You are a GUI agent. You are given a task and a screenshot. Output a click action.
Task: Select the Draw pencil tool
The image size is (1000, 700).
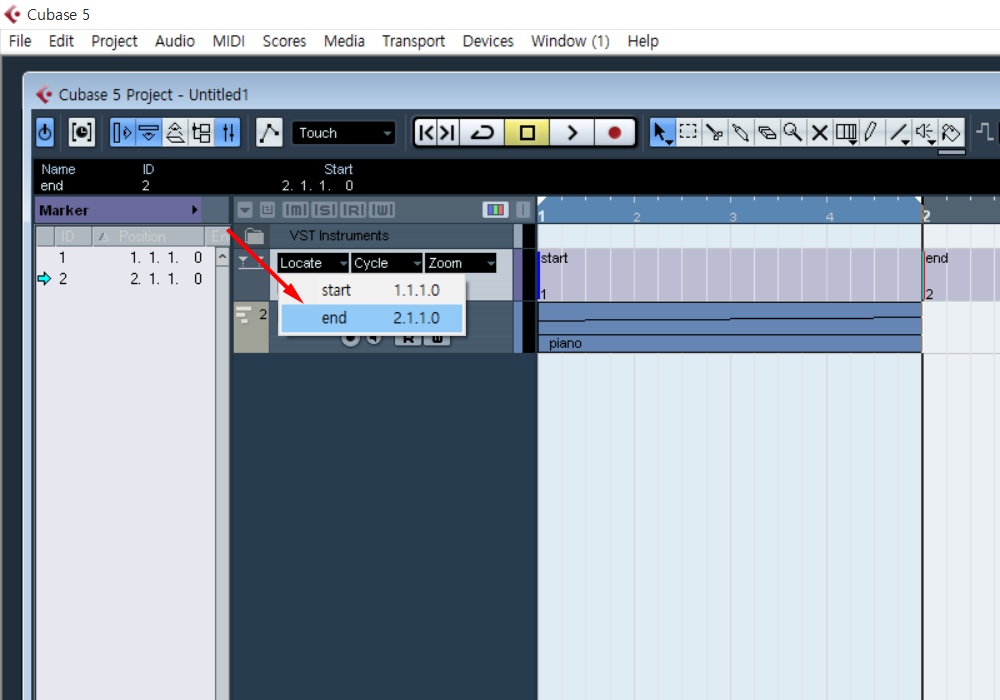[871, 133]
